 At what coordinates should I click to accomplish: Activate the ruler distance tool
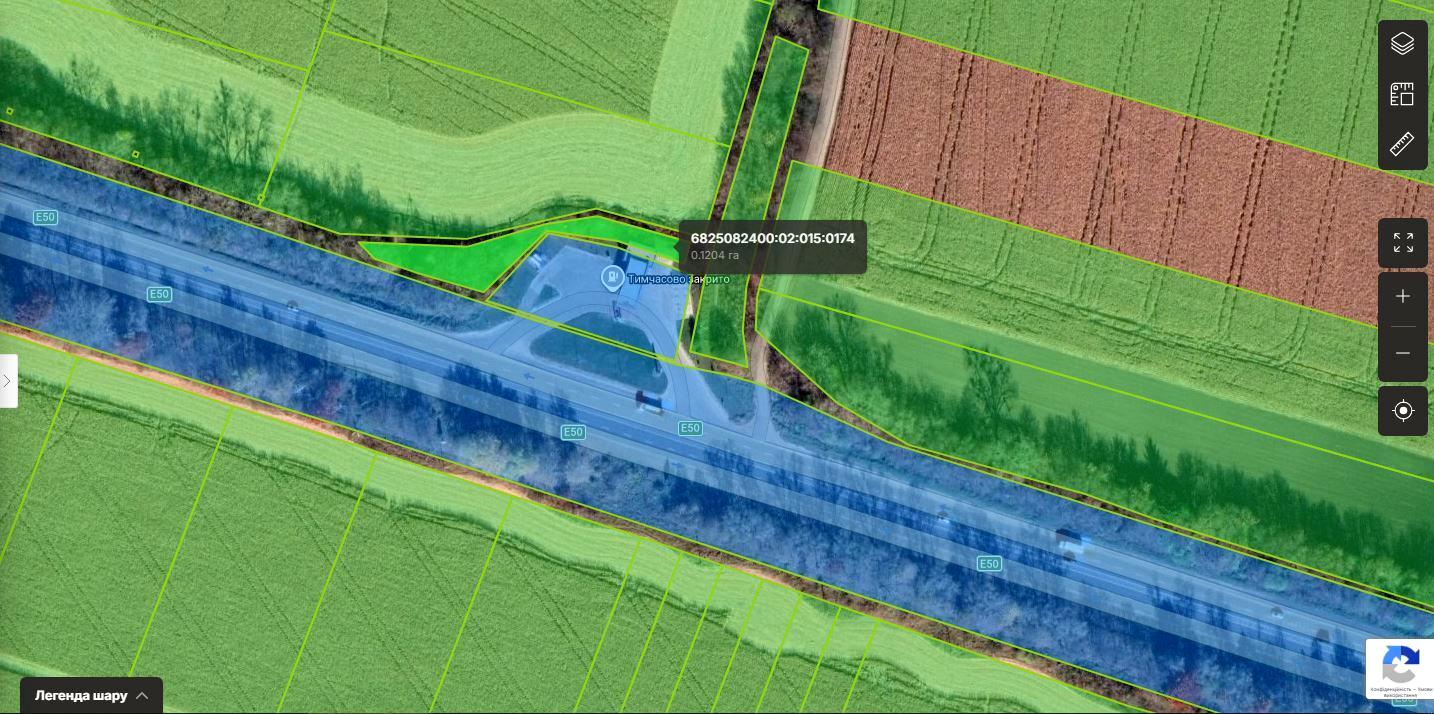tap(1402, 145)
